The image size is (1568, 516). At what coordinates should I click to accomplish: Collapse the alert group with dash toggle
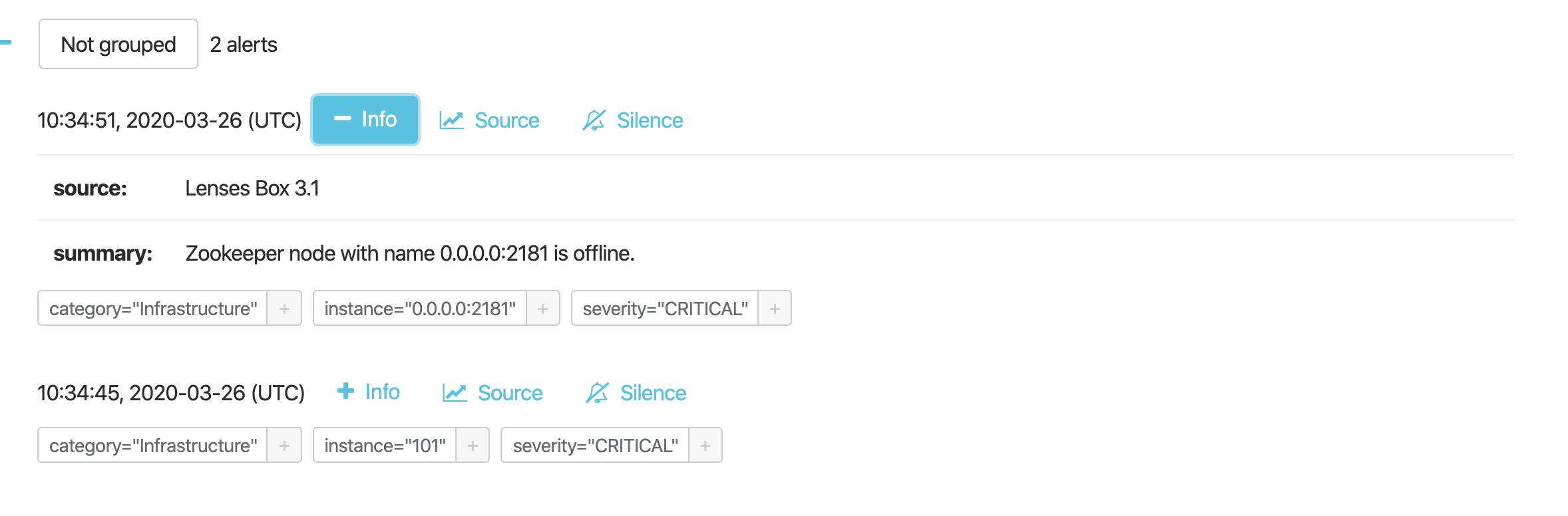point(5,43)
